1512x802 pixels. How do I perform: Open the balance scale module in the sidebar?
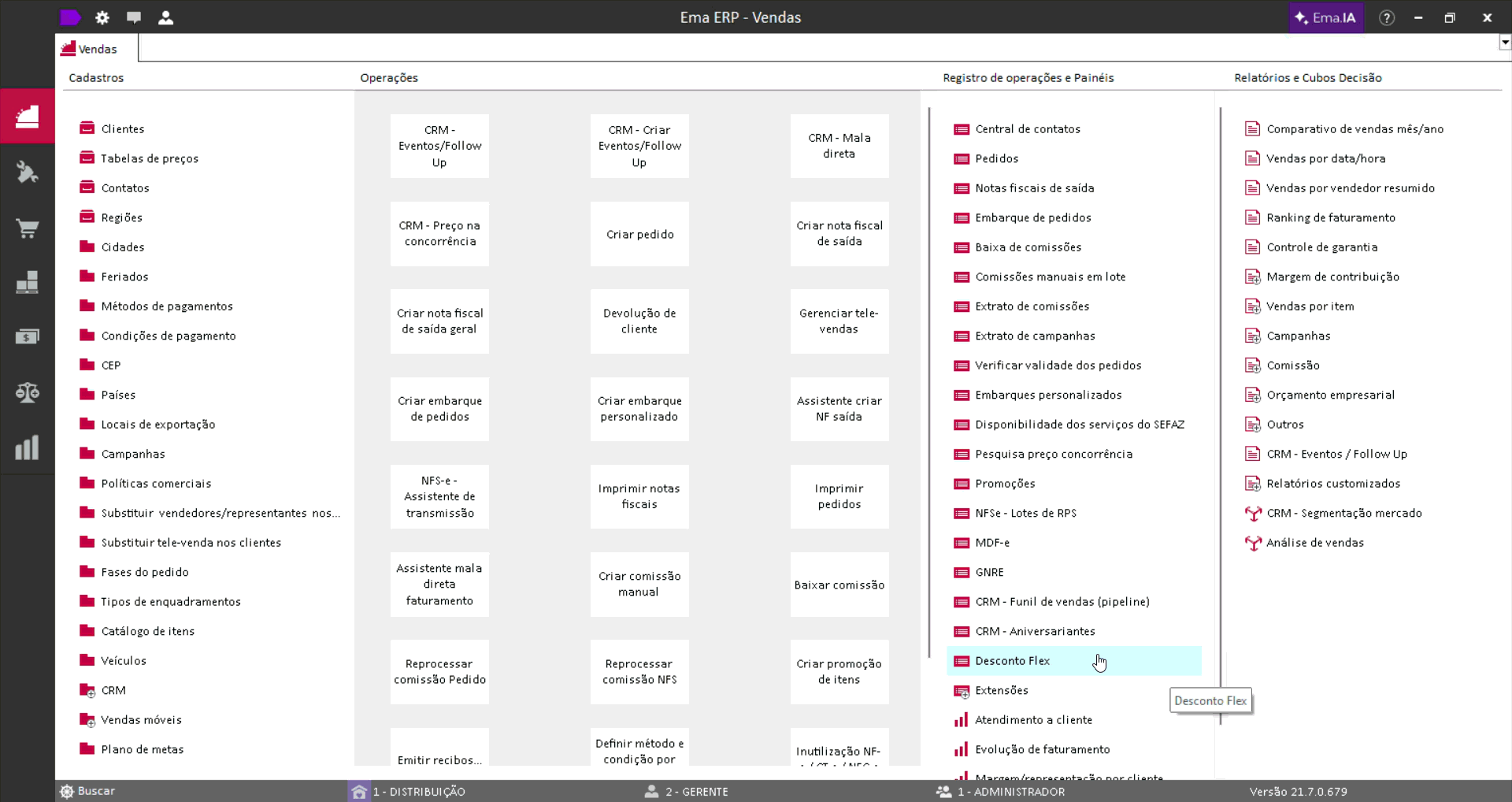pos(28,392)
